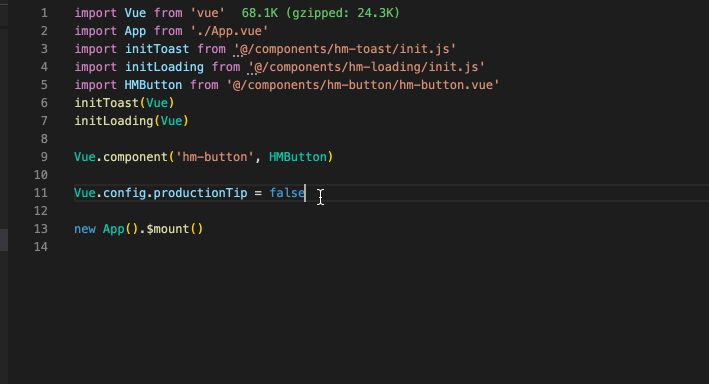
Task: Open the hm-toast/init.js import path
Action: 345,49
